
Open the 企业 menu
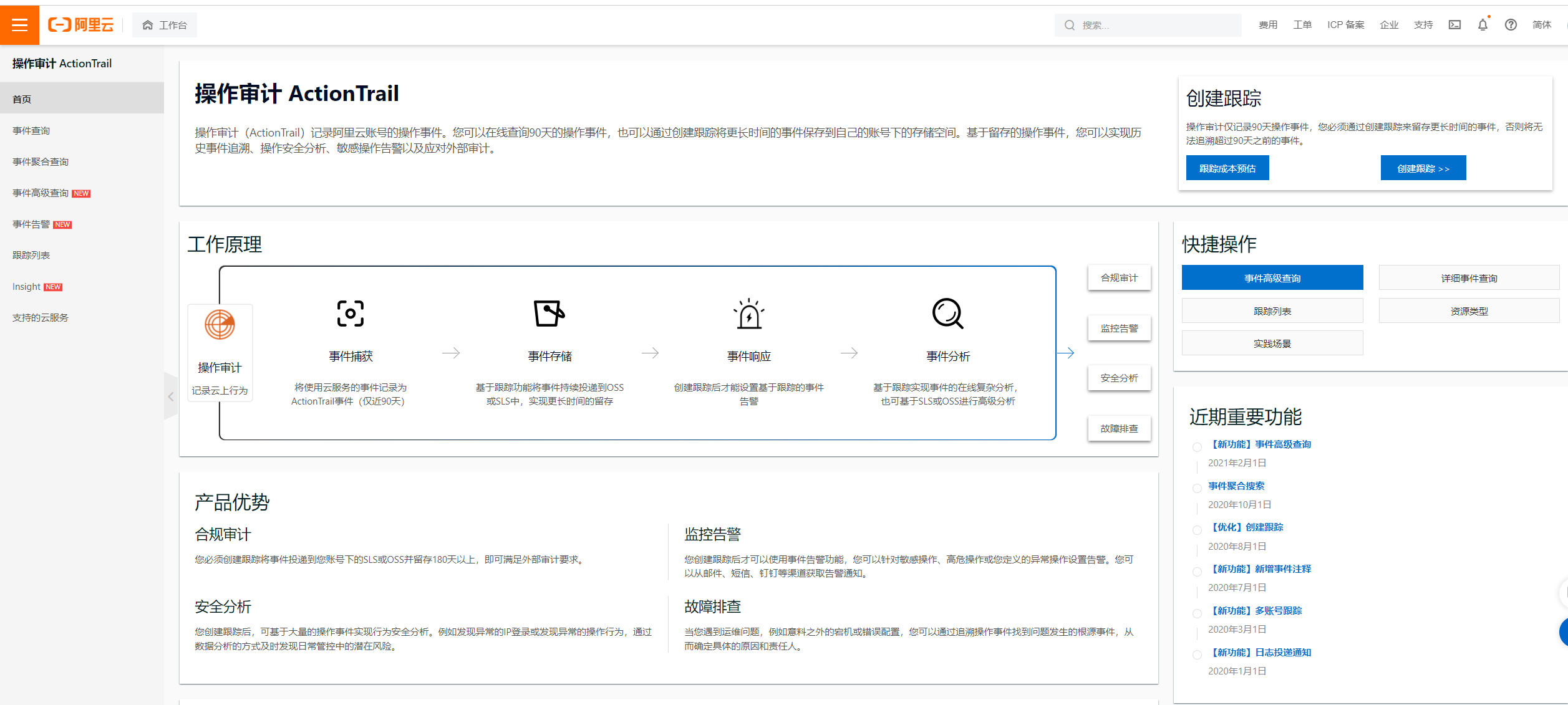1388,25
